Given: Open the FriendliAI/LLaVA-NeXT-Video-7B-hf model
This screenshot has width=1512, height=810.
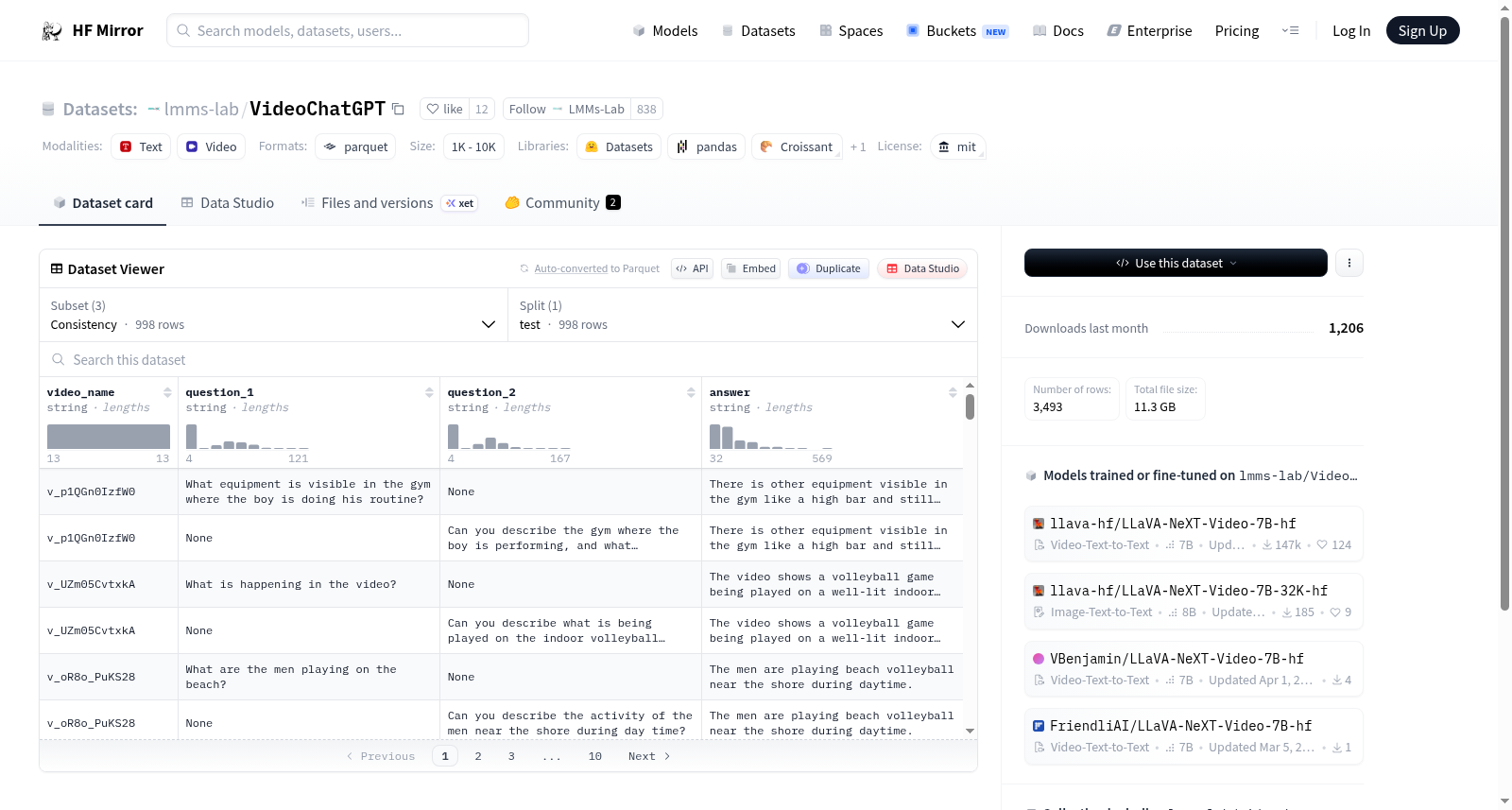Looking at the screenshot, I should pos(1194,736).
